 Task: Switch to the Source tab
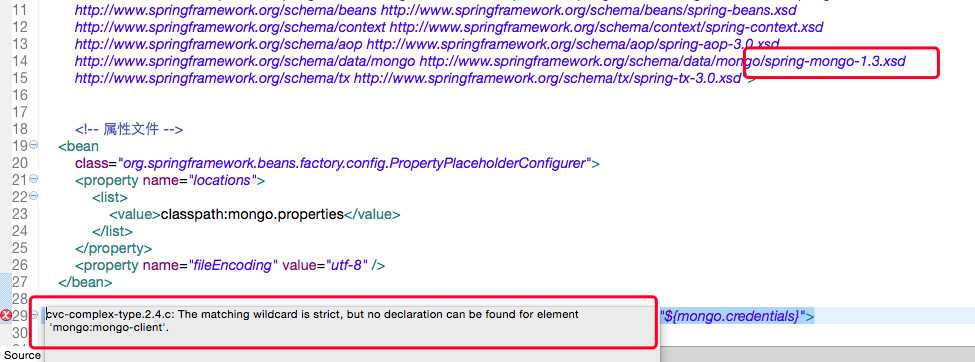click(x=22, y=355)
